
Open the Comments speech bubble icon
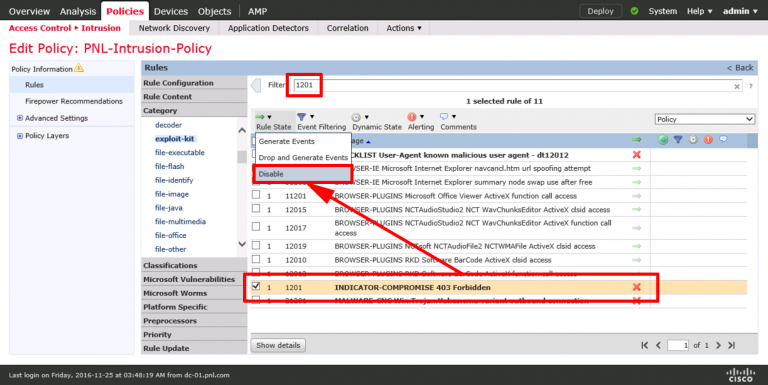[x=447, y=117]
